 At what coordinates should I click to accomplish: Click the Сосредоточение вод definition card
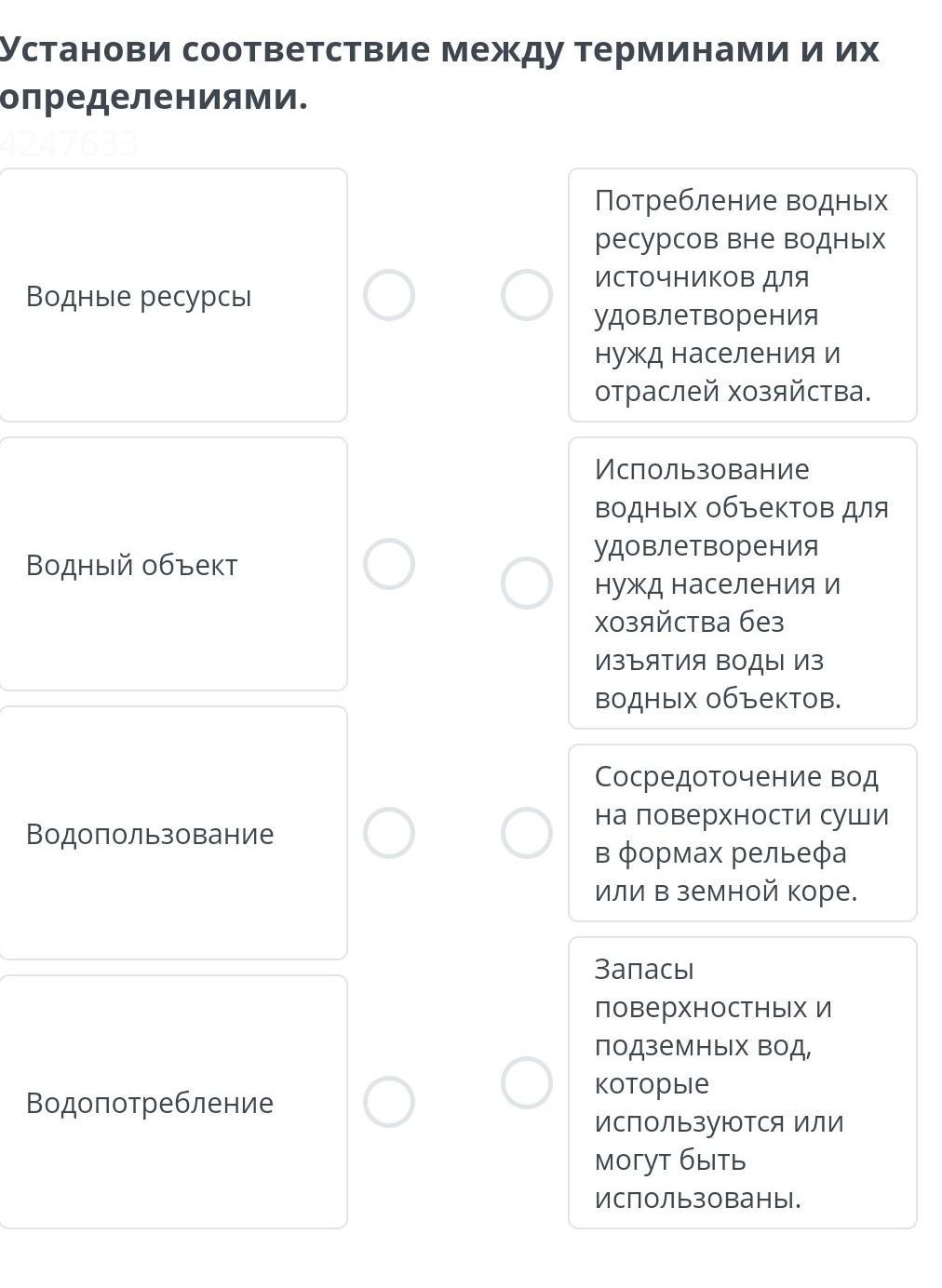pos(742,833)
